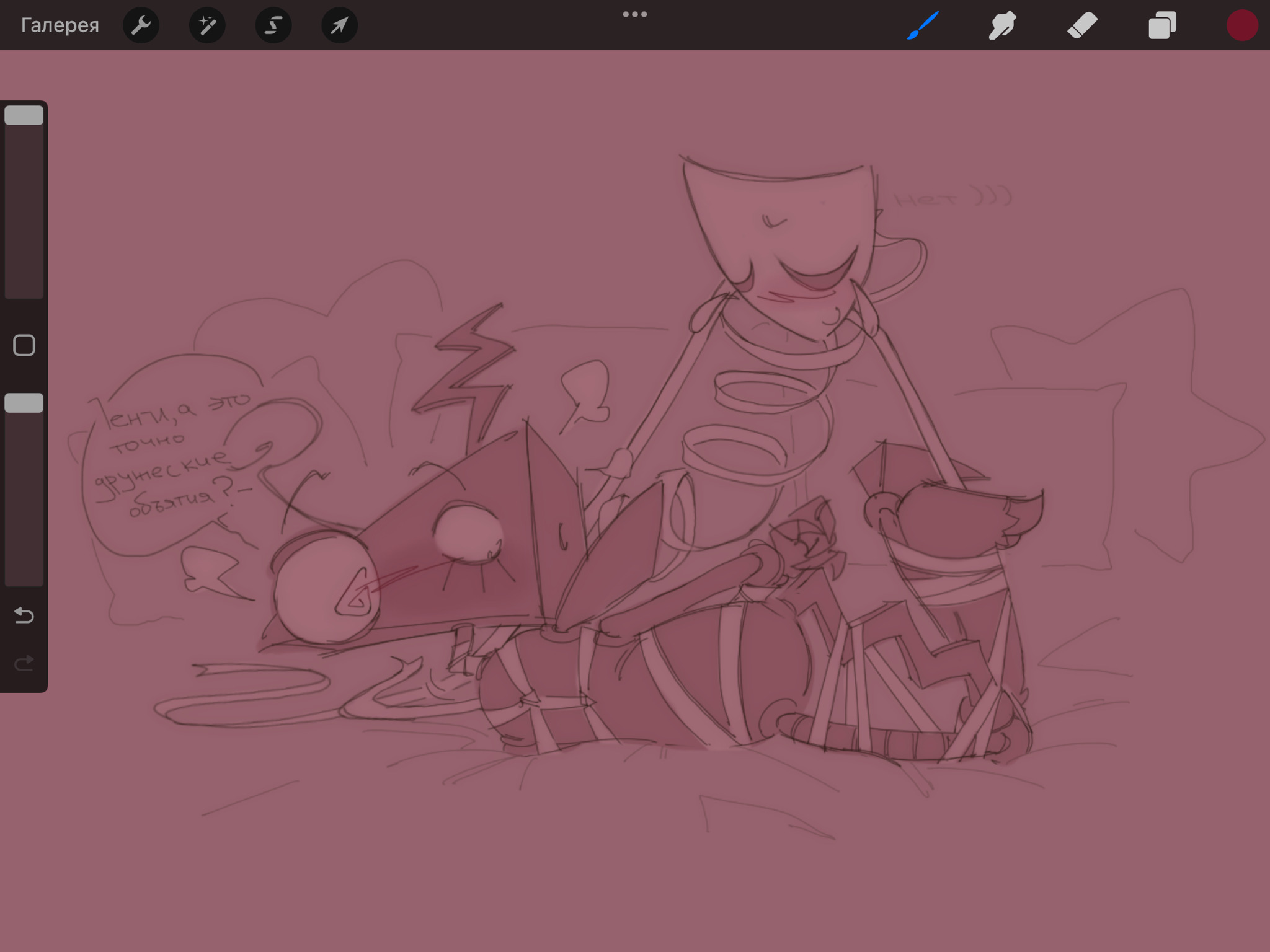Tap the brush opacity slider handle

pyautogui.click(x=24, y=403)
